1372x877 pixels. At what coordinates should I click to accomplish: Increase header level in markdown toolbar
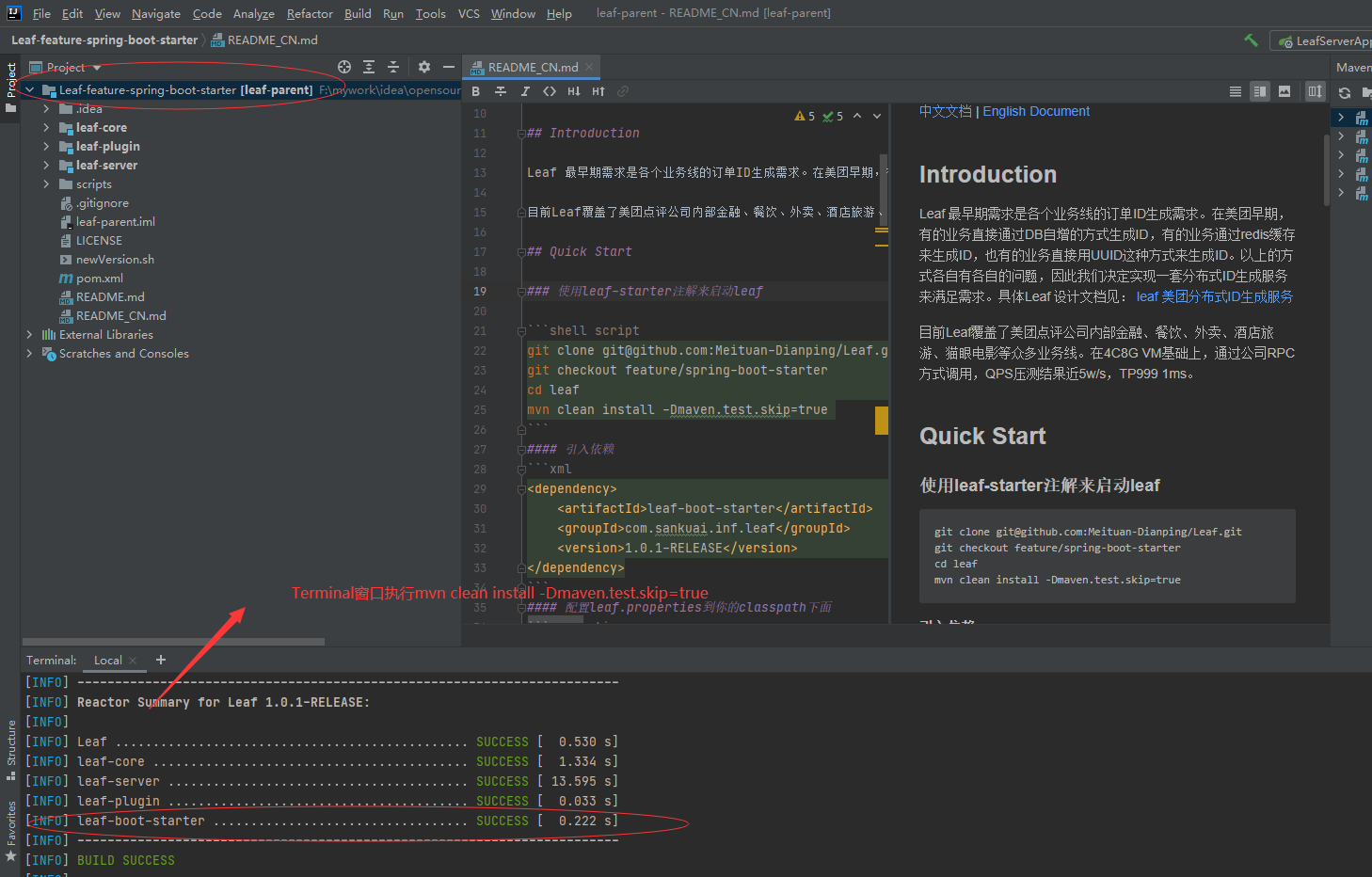click(598, 91)
